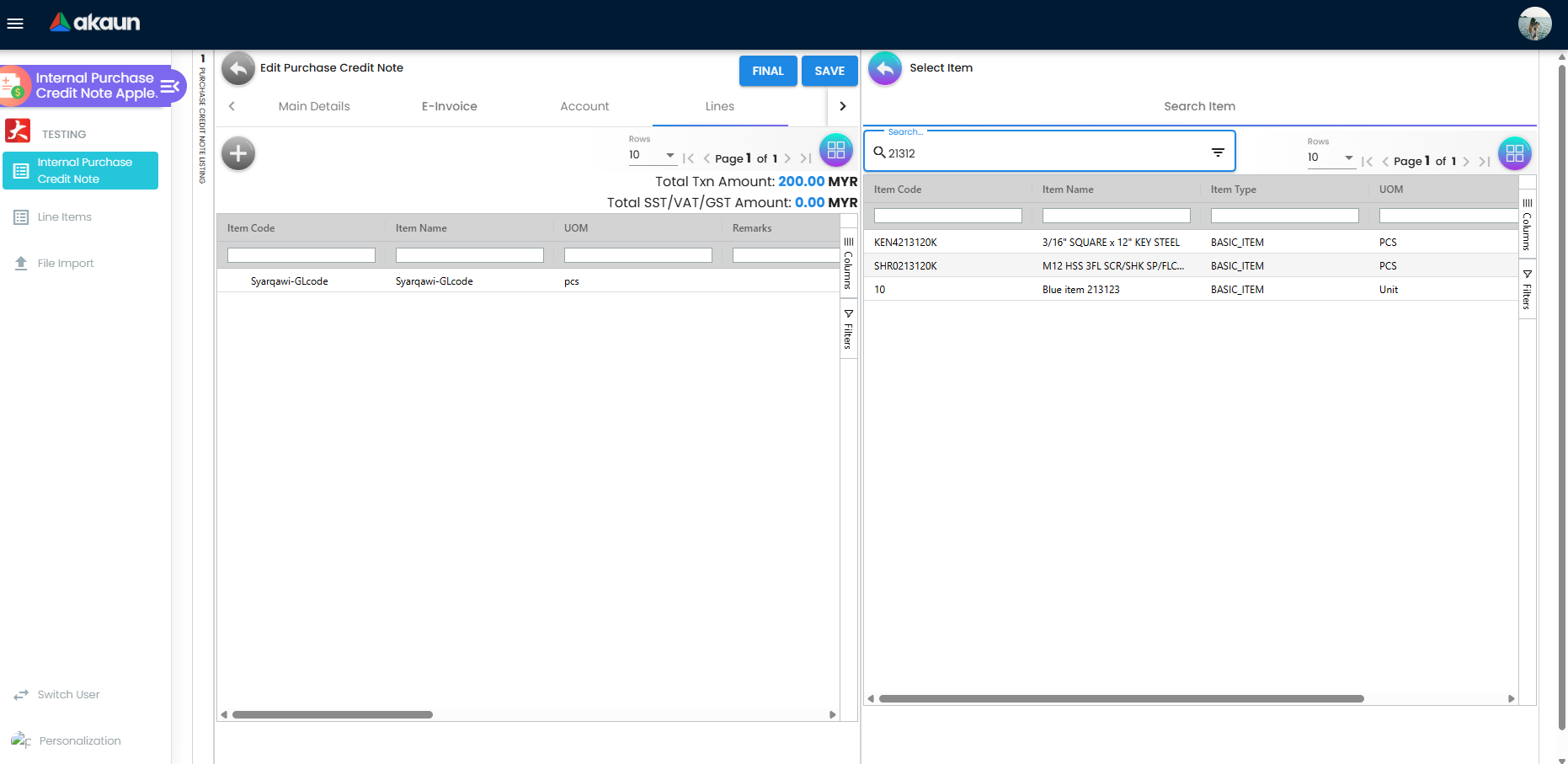
Task: Go to previous page in Select Item grid
Action: (1385, 161)
